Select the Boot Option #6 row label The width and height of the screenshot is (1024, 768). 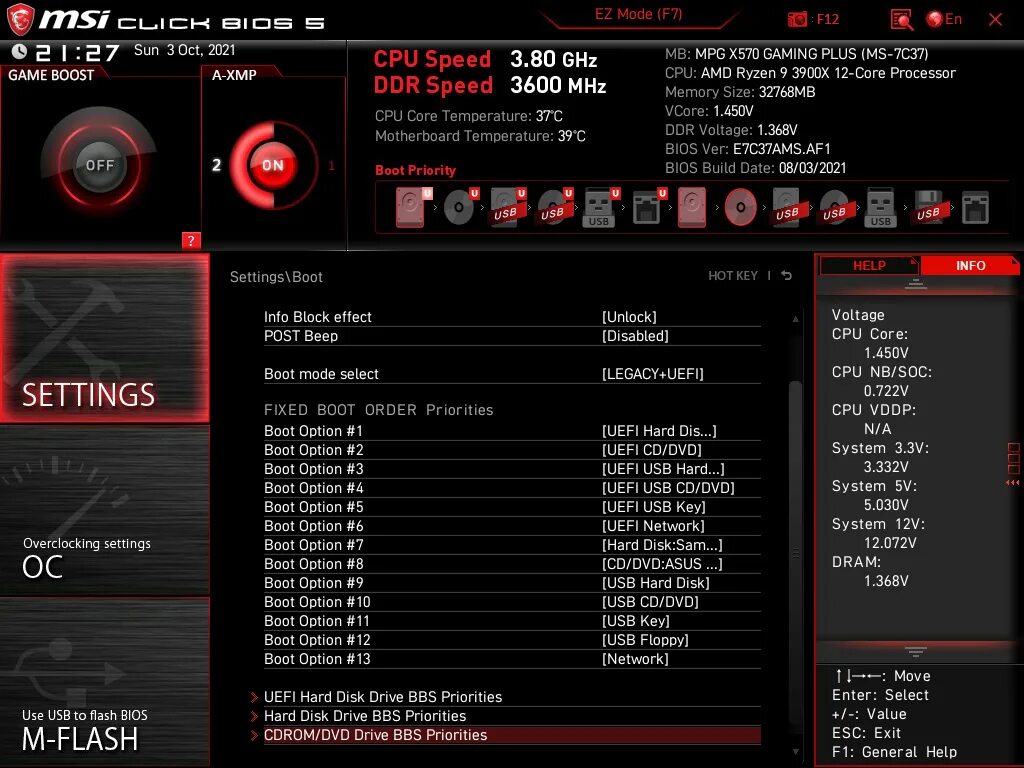pos(313,526)
